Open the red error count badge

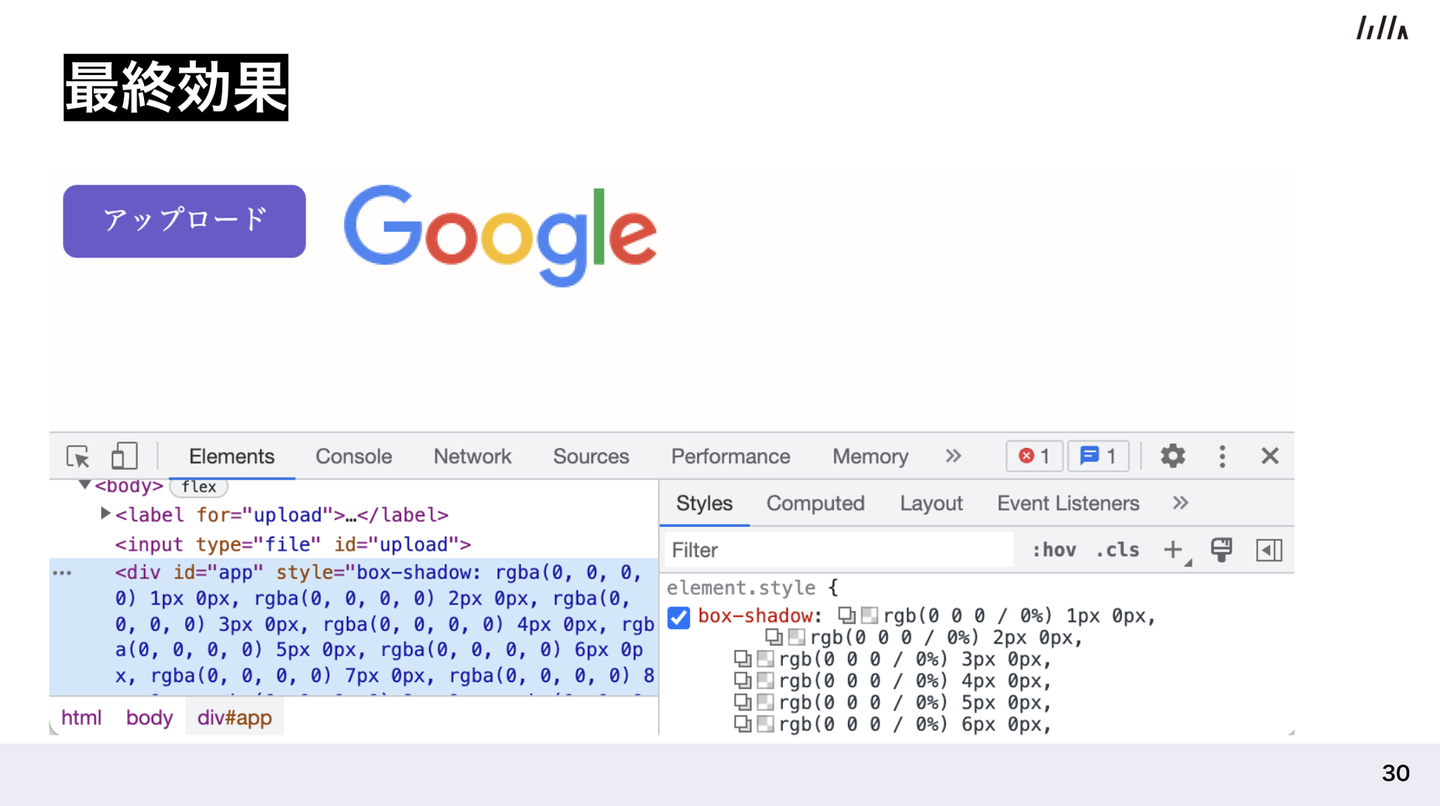click(x=1034, y=456)
